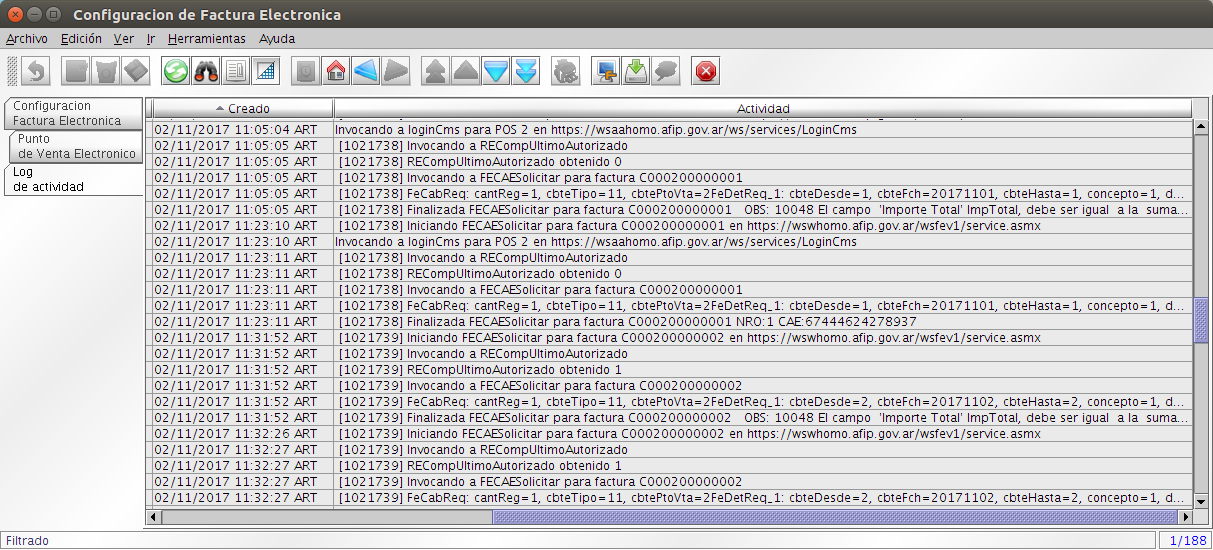Jump to last record with double-down arrow
The image size is (1213, 550).
click(x=526, y=71)
